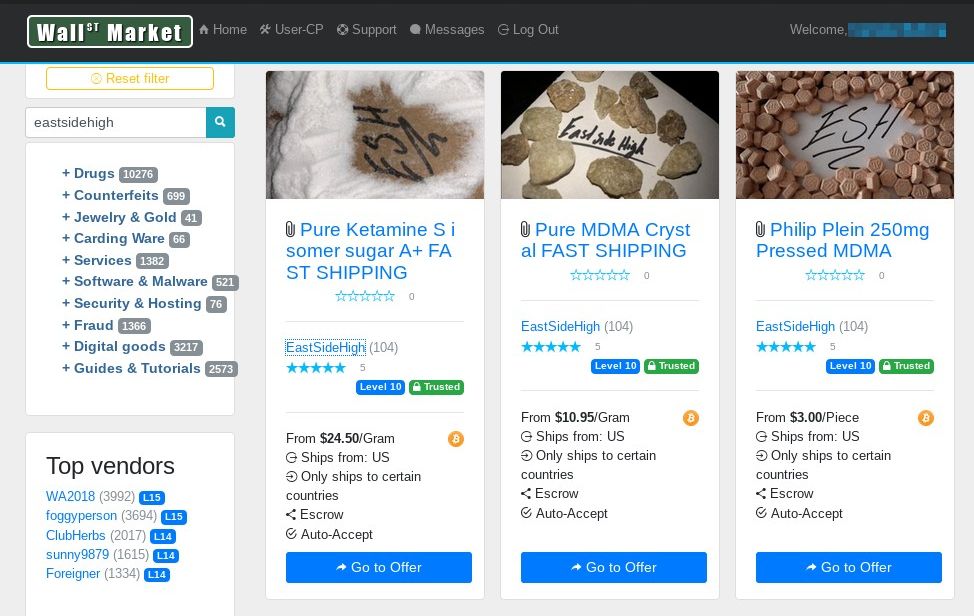Image resolution: width=974 pixels, height=616 pixels.
Task: Click the Wall St Market logo
Action: coord(109,31)
